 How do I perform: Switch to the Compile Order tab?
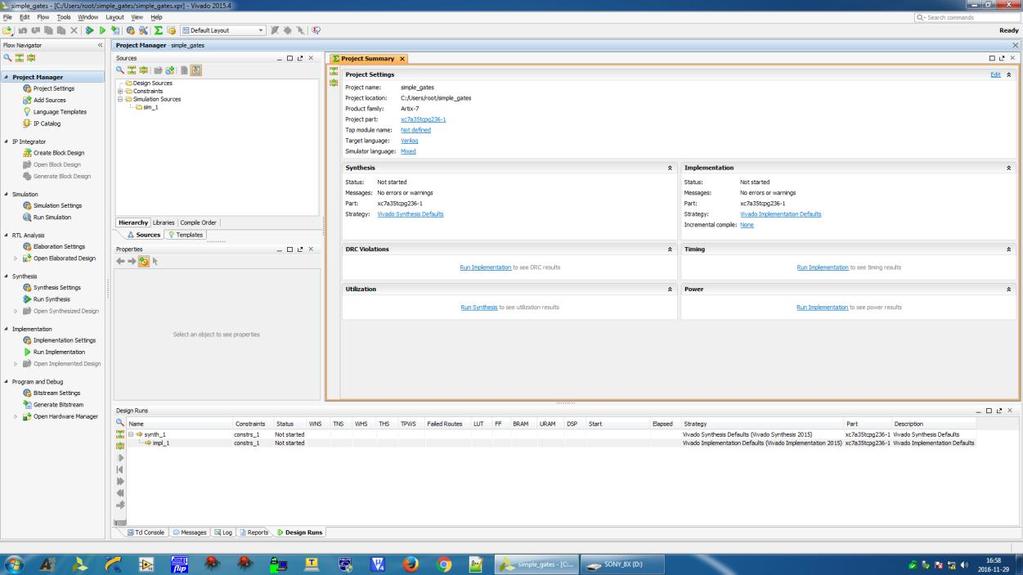[198, 223]
